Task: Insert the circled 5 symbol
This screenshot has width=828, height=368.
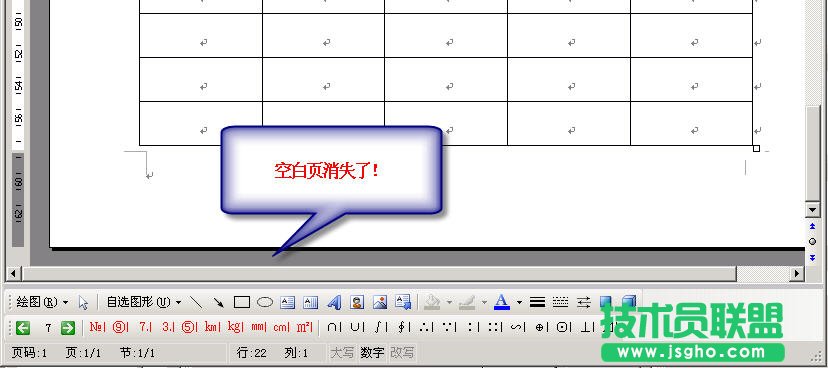Action: tap(189, 327)
